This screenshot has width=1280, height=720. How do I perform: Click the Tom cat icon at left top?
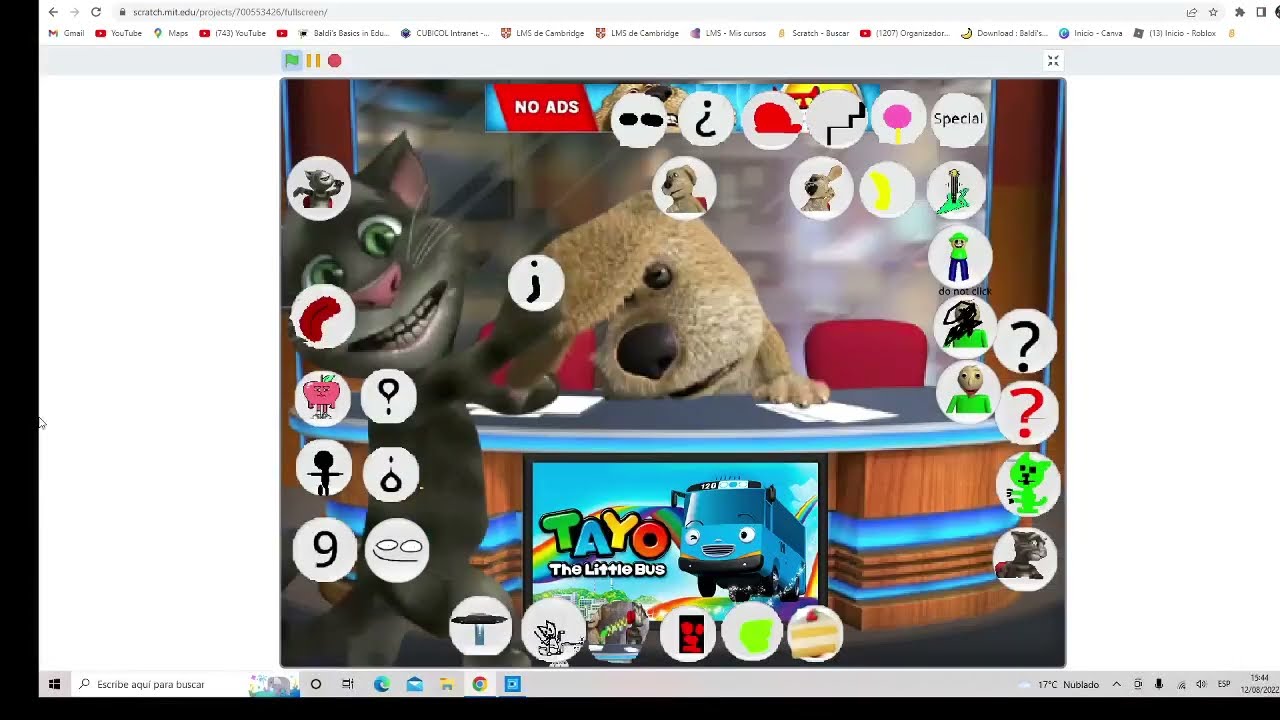tap(319, 188)
